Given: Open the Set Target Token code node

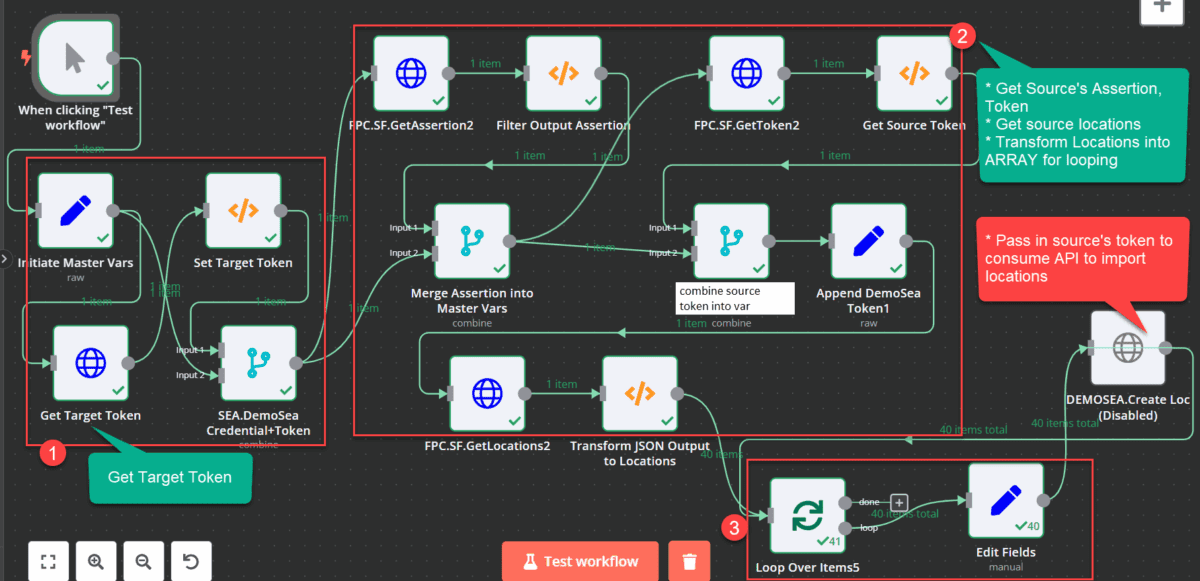Looking at the screenshot, I should 243,211.
